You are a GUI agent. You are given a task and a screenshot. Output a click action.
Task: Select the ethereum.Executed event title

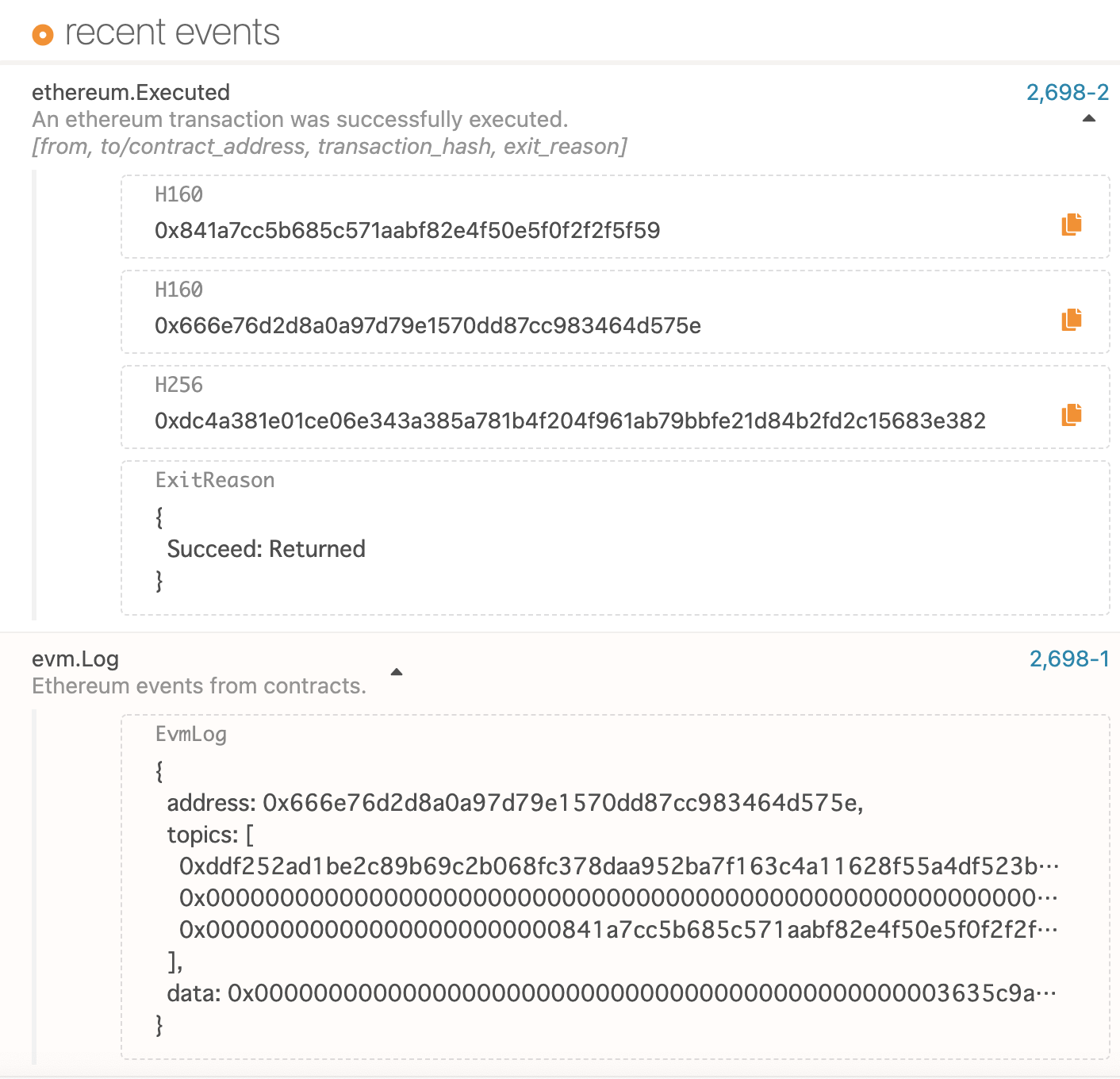click(x=131, y=93)
